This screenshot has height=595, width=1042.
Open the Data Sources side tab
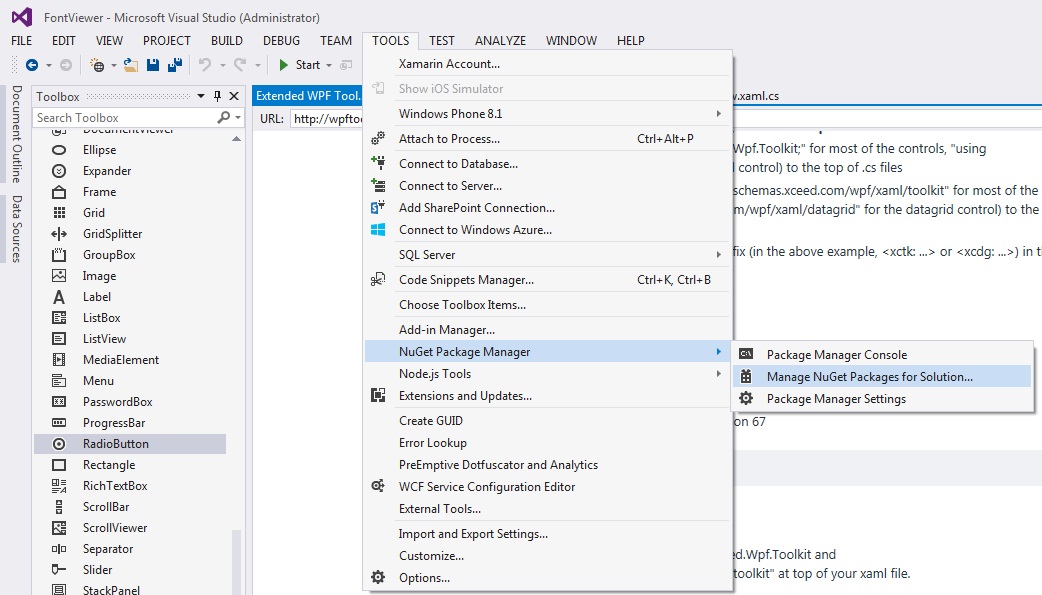pos(17,229)
